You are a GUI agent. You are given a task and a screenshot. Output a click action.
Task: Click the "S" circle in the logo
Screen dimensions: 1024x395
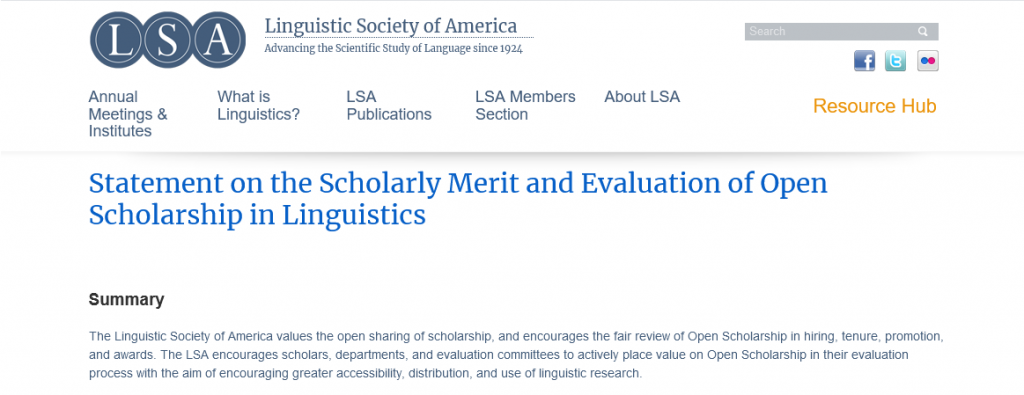coord(168,40)
